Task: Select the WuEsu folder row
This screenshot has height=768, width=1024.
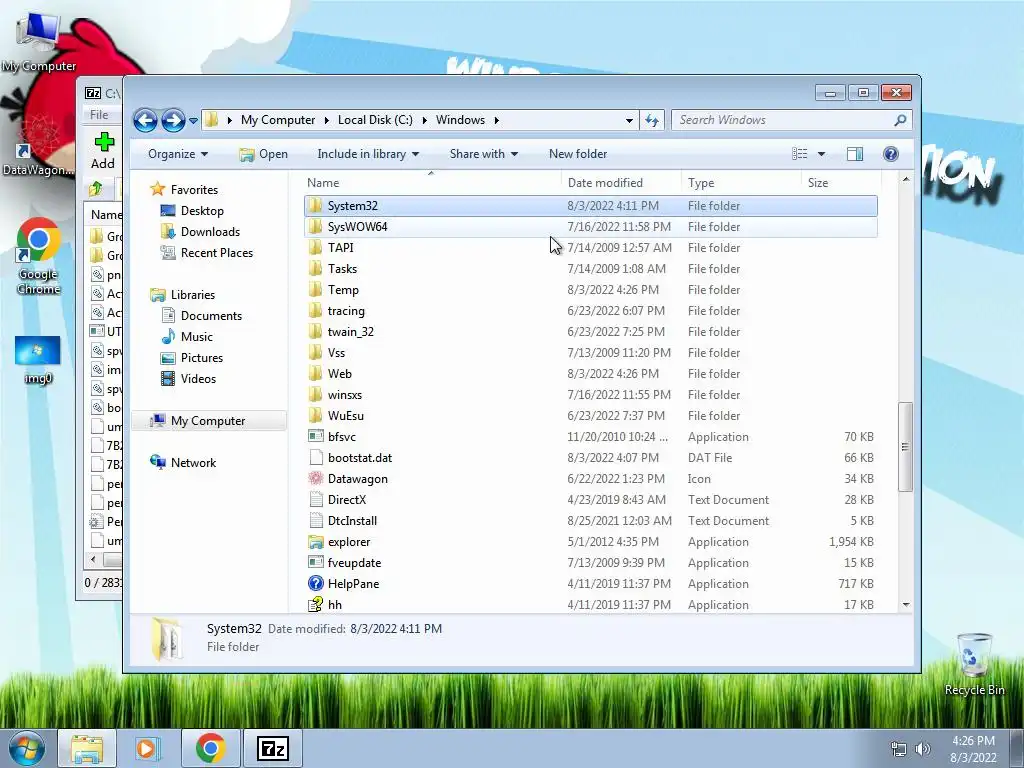Action: [591, 416]
